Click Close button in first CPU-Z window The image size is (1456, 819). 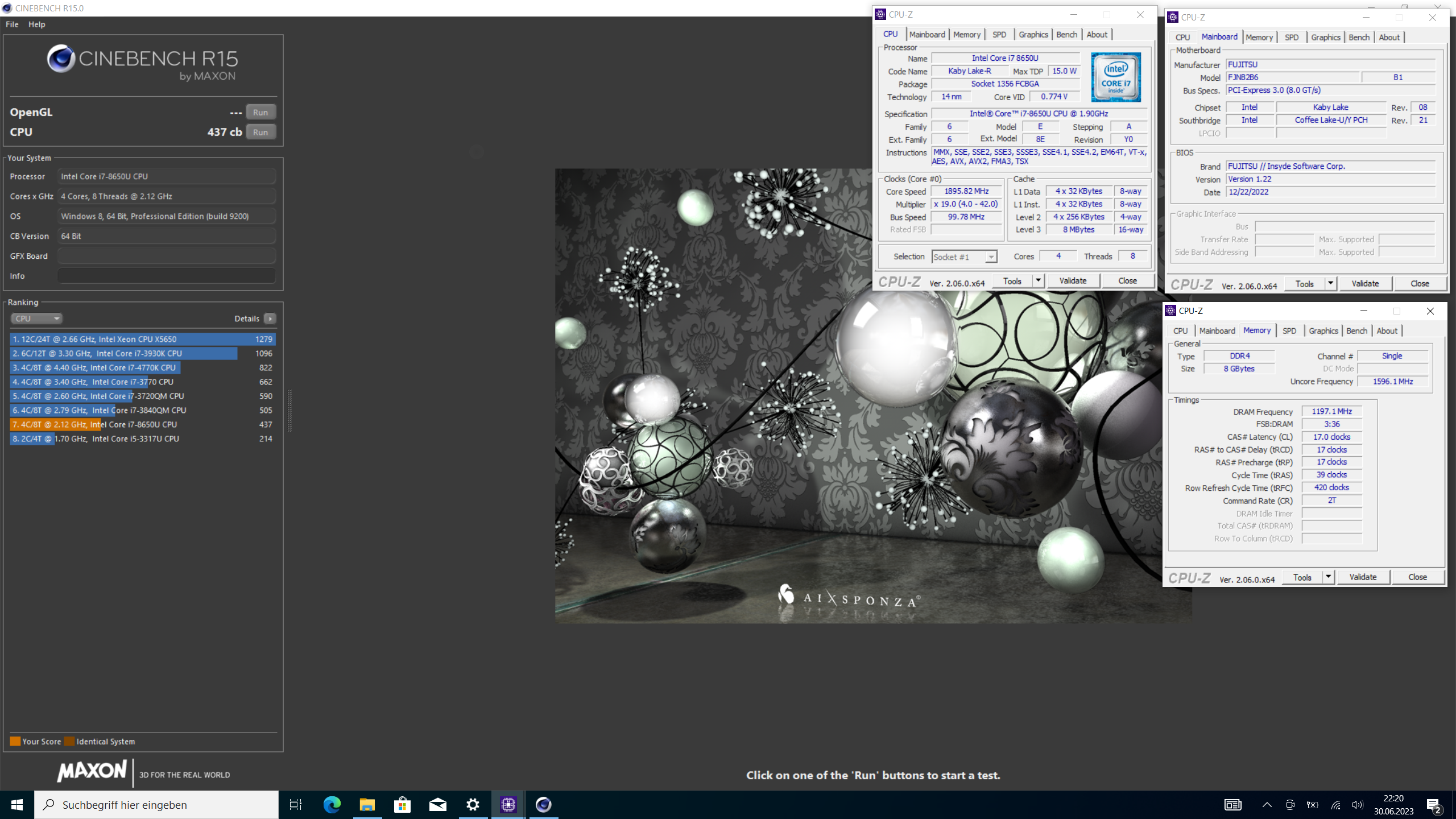(x=1127, y=280)
